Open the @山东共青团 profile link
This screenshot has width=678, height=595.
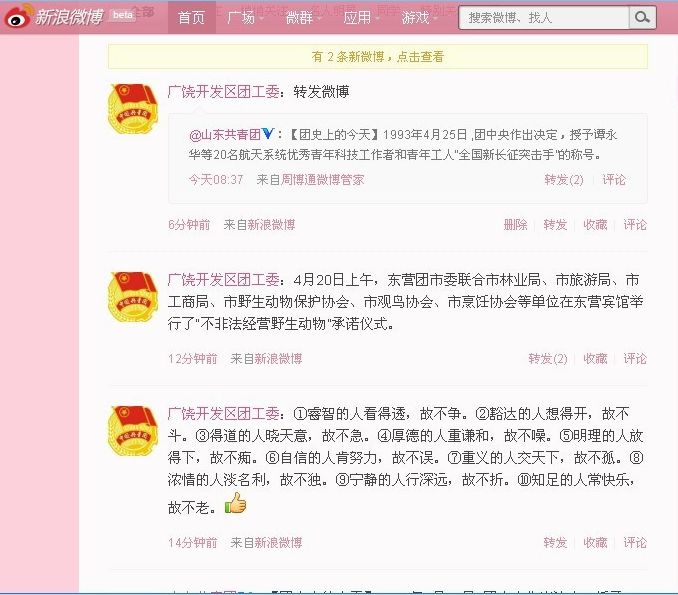(x=225, y=134)
